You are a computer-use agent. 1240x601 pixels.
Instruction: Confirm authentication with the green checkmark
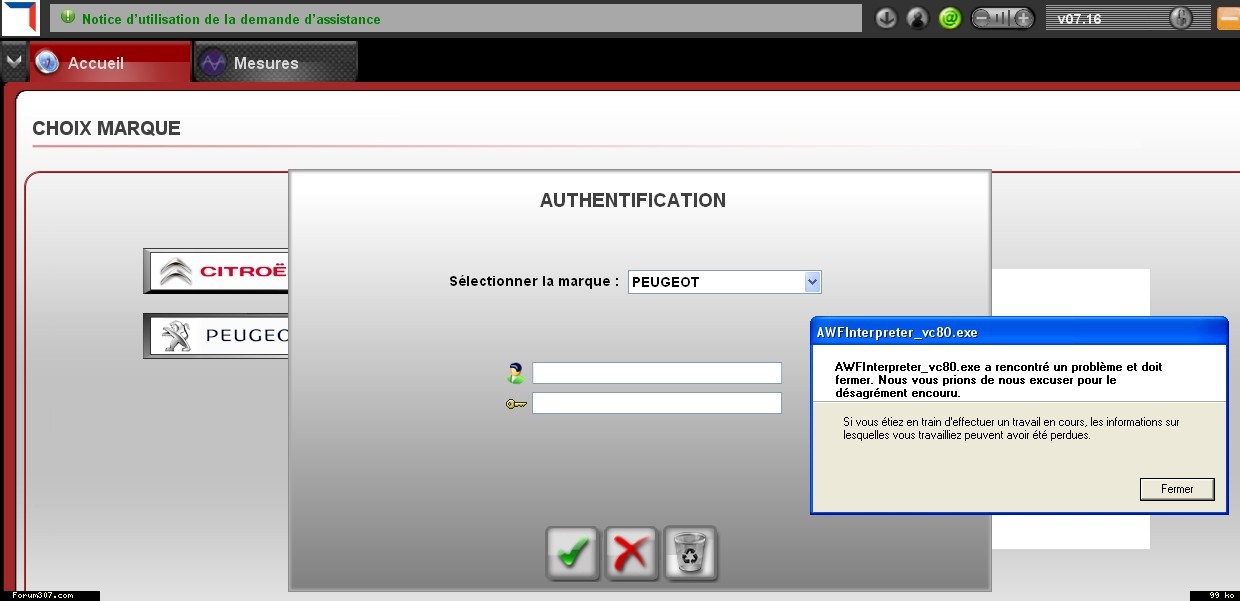tap(572, 553)
